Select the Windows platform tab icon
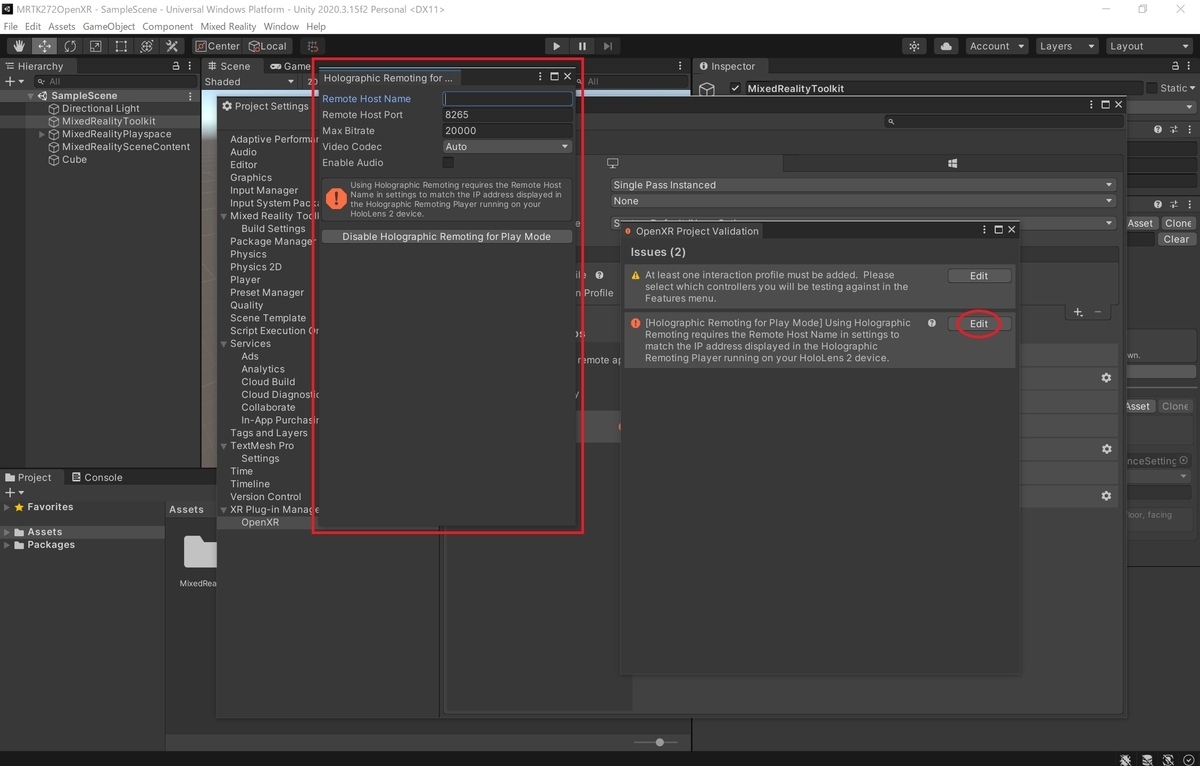This screenshot has height=766, width=1200. click(953, 163)
